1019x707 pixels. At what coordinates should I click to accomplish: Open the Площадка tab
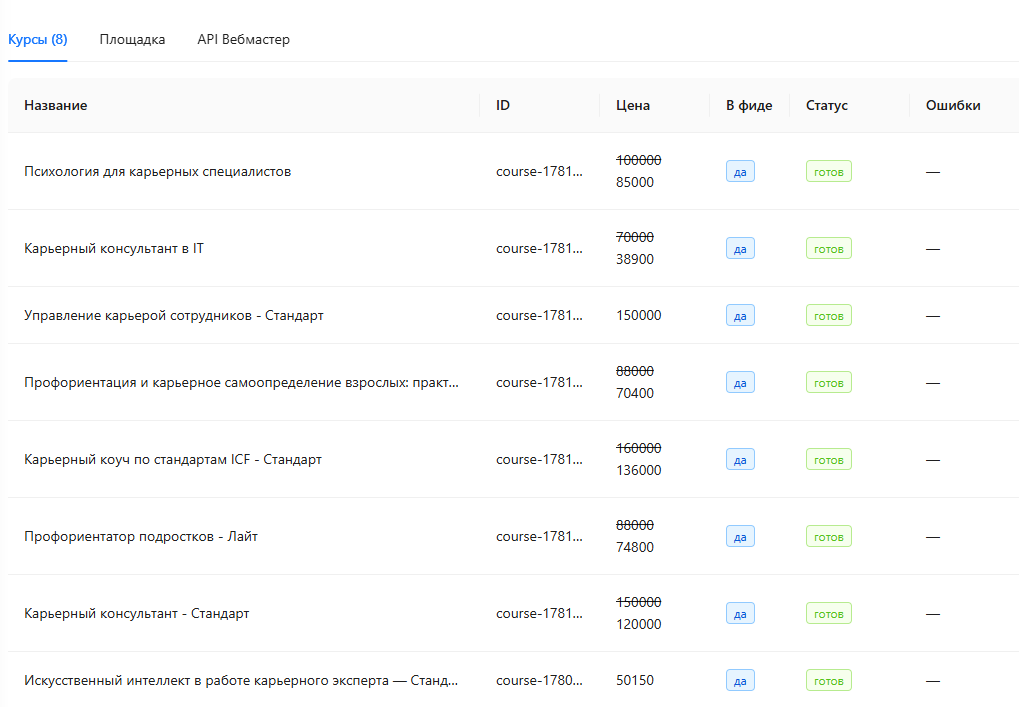point(132,40)
